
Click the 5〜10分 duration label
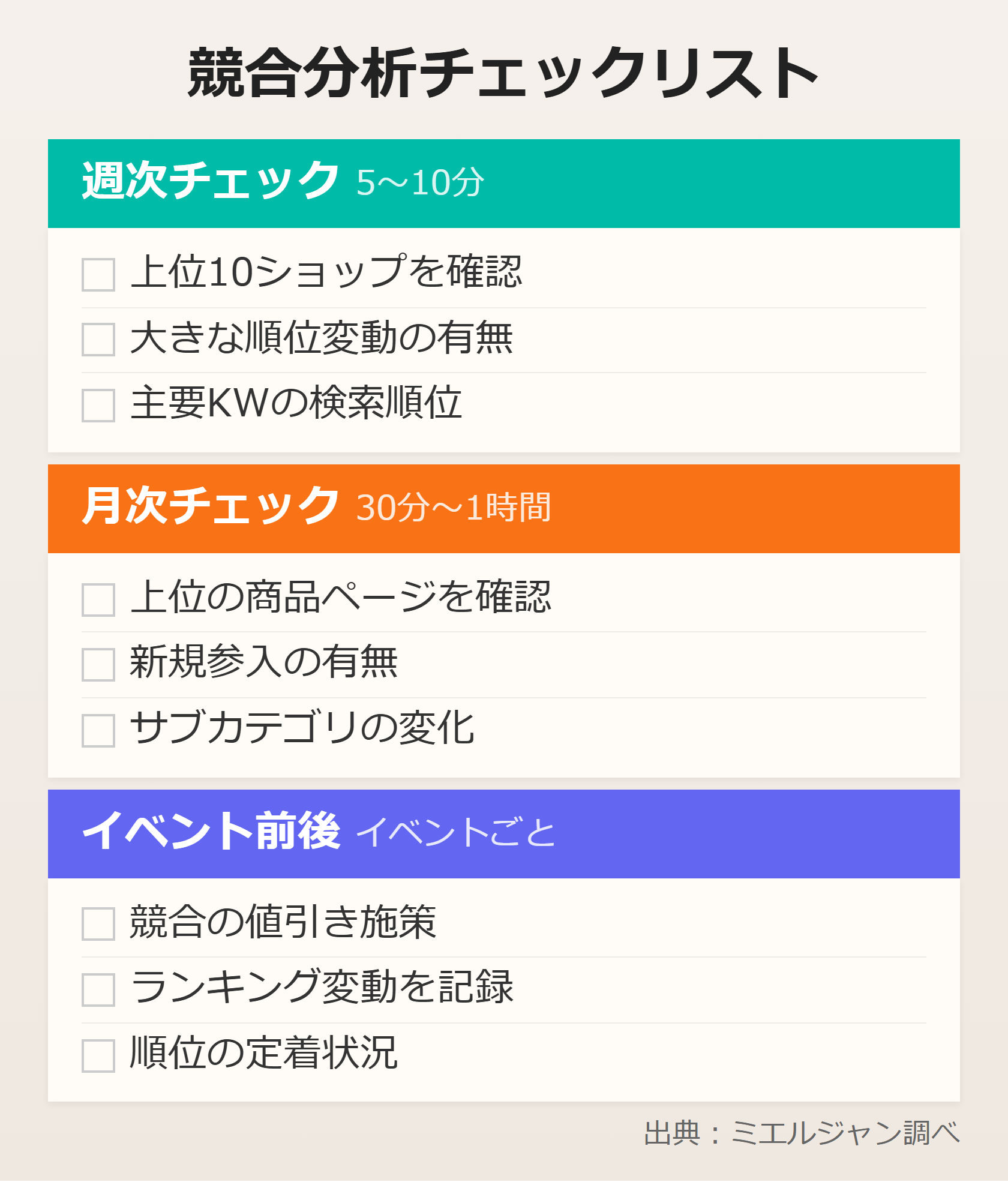point(420,183)
